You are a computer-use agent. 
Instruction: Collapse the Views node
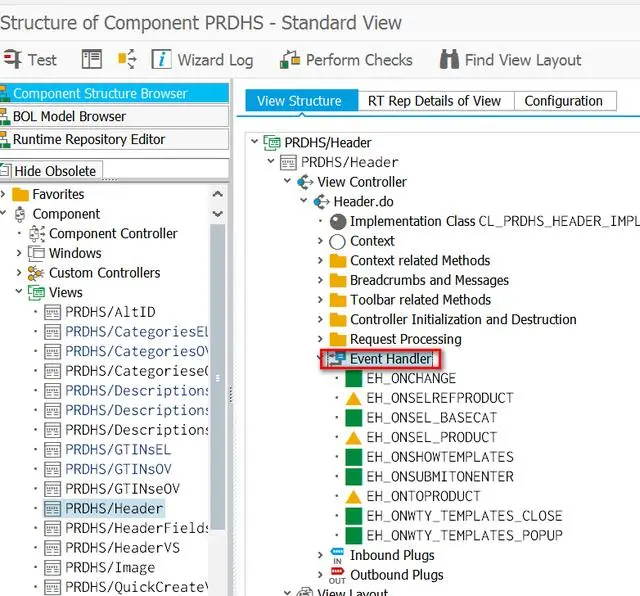19,291
